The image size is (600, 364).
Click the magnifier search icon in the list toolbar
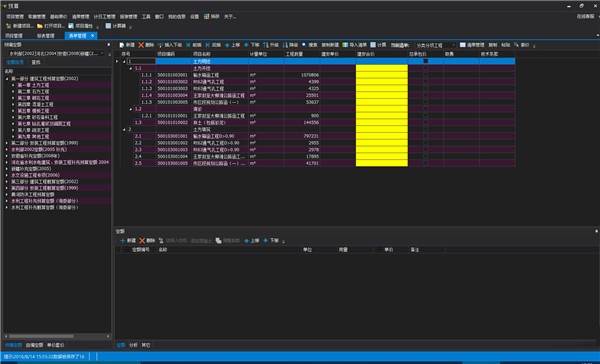[x=304, y=45]
